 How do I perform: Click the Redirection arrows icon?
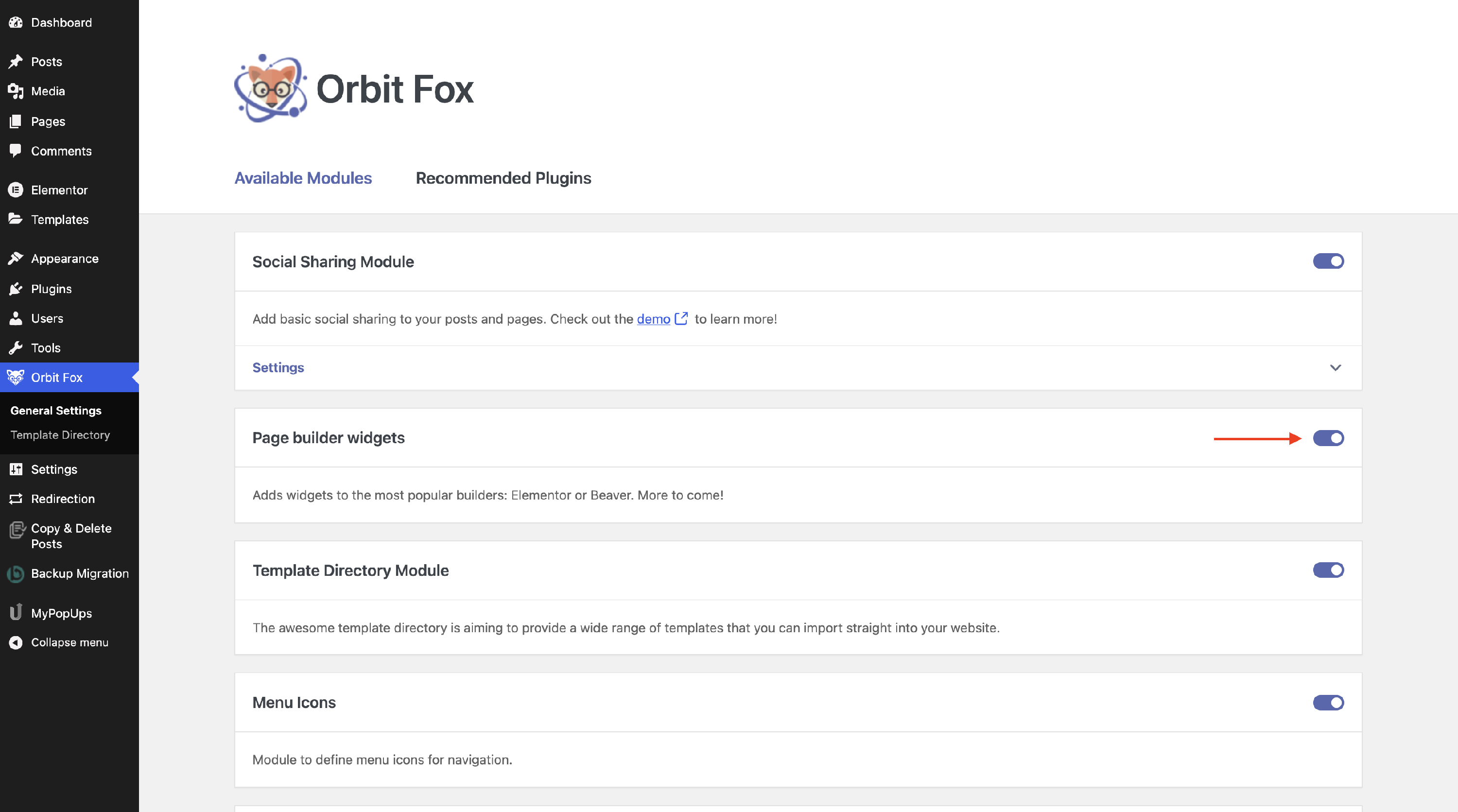click(x=16, y=499)
